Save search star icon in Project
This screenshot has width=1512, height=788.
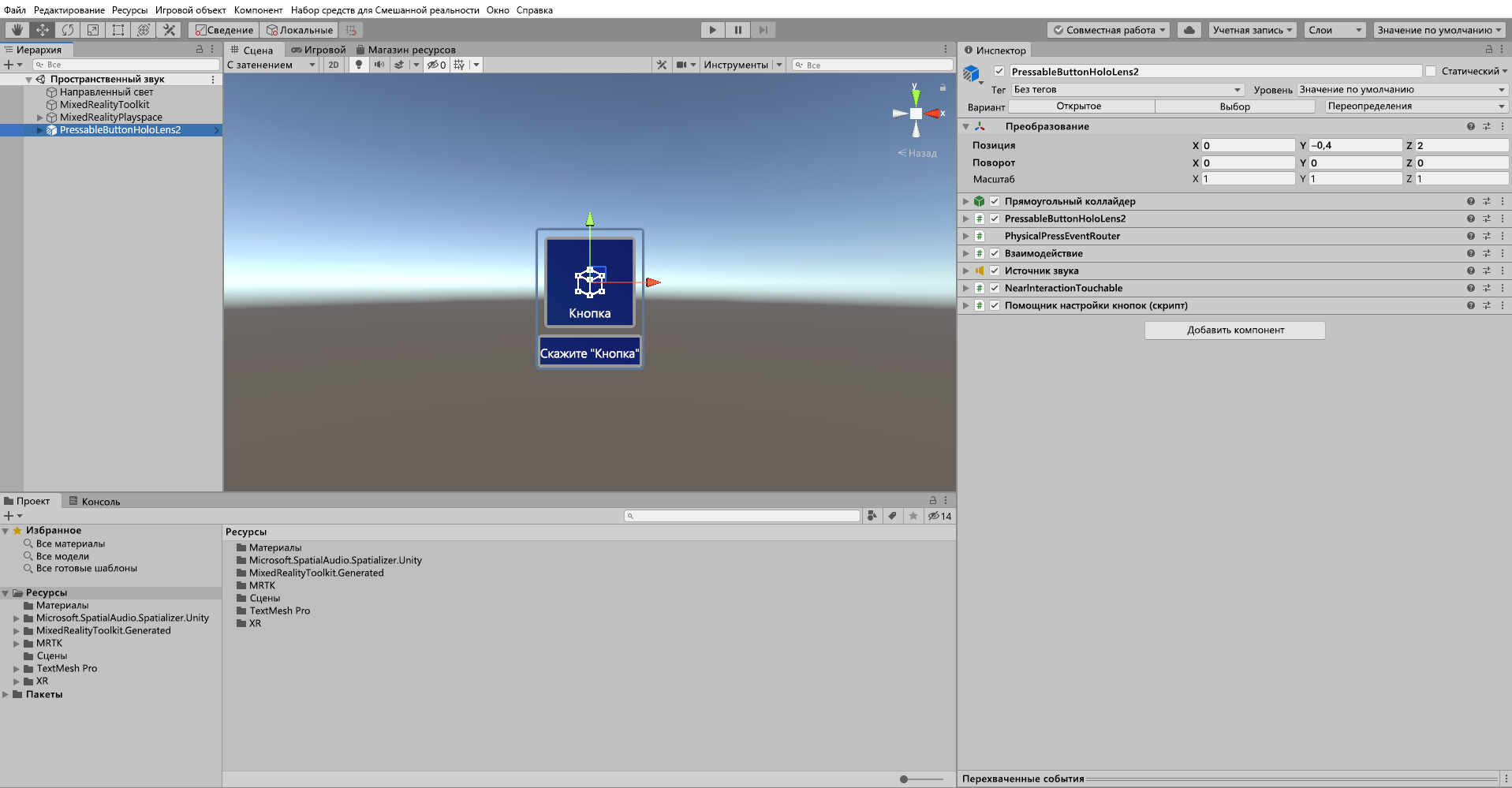coord(913,516)
